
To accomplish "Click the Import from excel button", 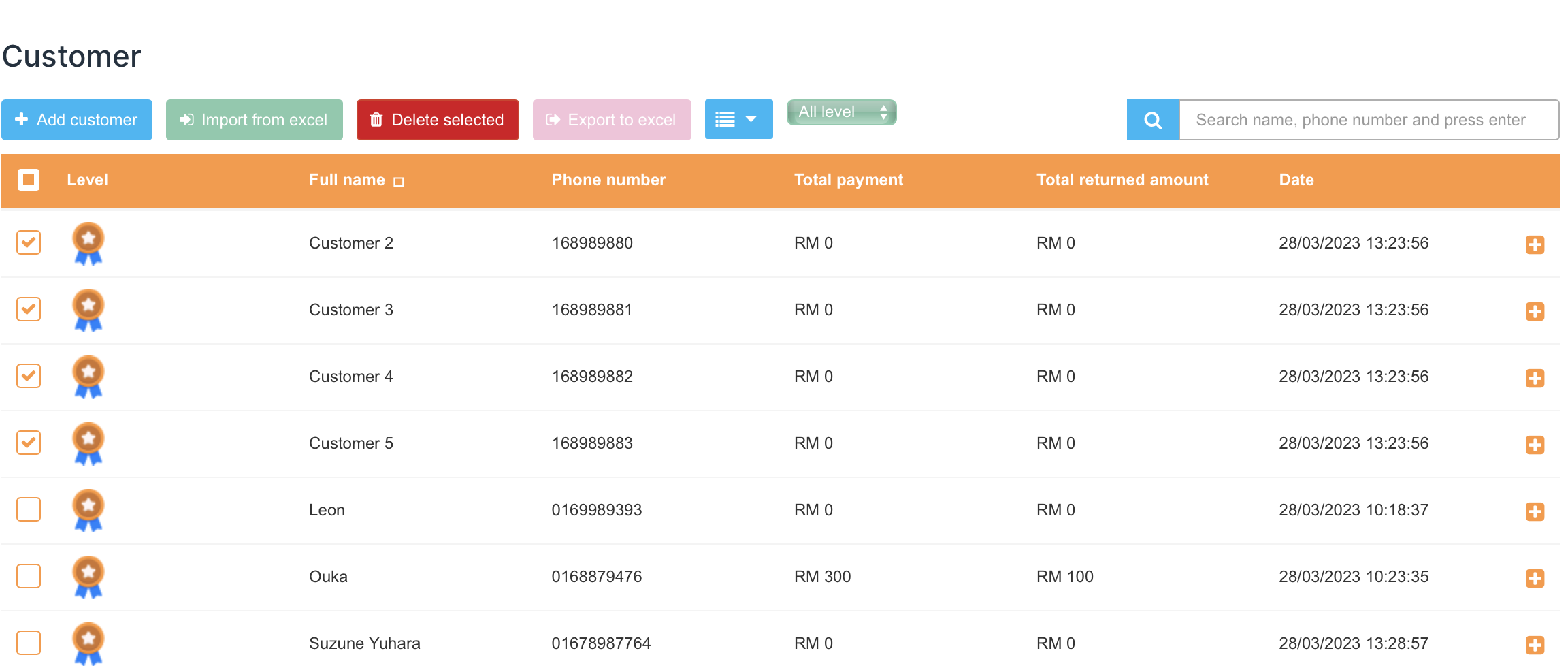I will [254, 120].
